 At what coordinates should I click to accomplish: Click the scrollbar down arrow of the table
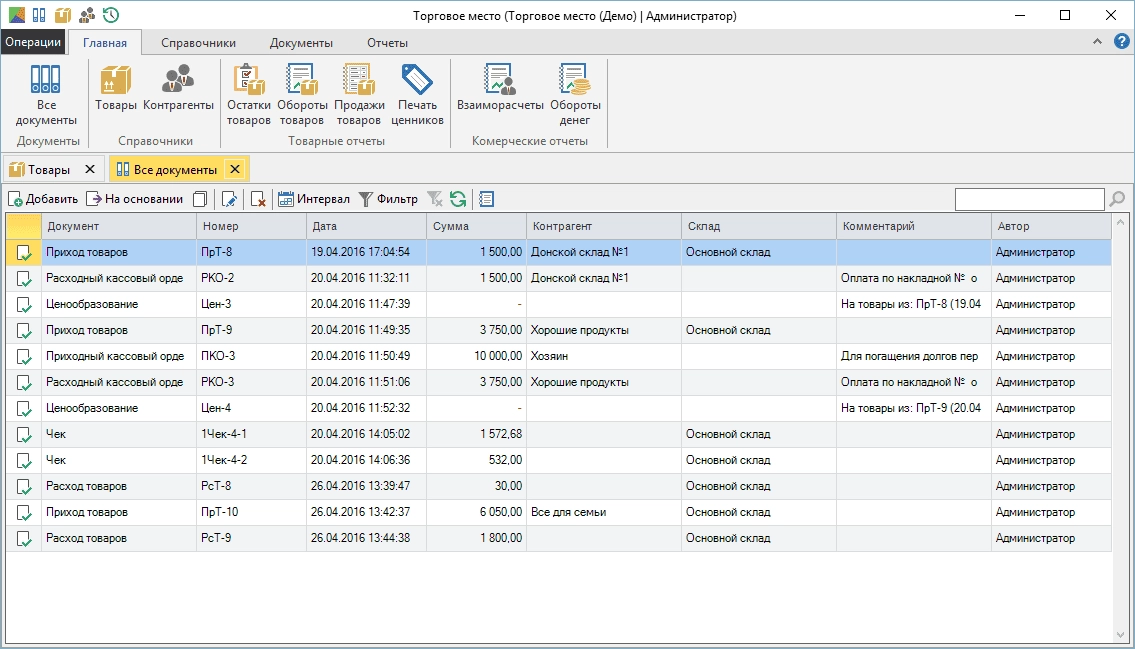click(1121, 635)
